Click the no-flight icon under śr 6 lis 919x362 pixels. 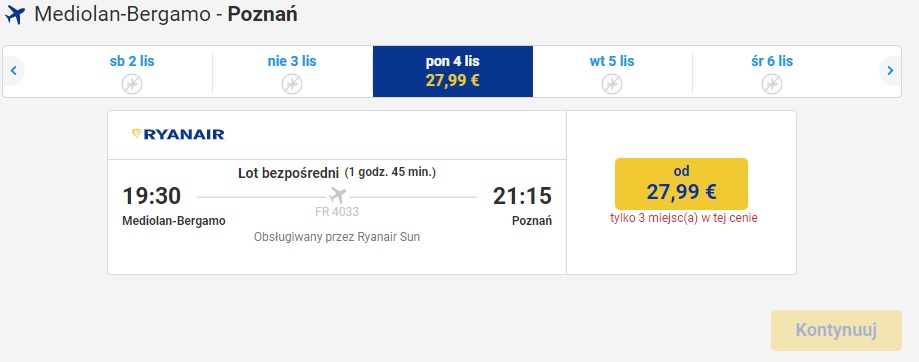(x=772, y=84)
